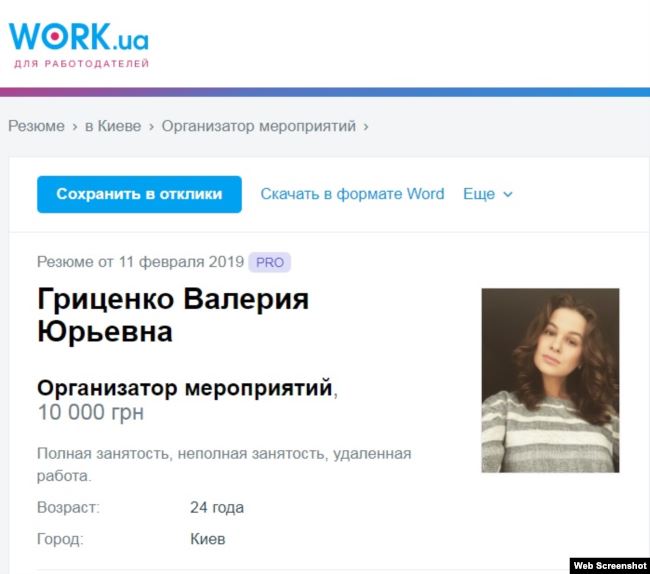Click the breadcrumb arrow after в Киеве
Screen dimensions: 650x574
coord(151,127)
